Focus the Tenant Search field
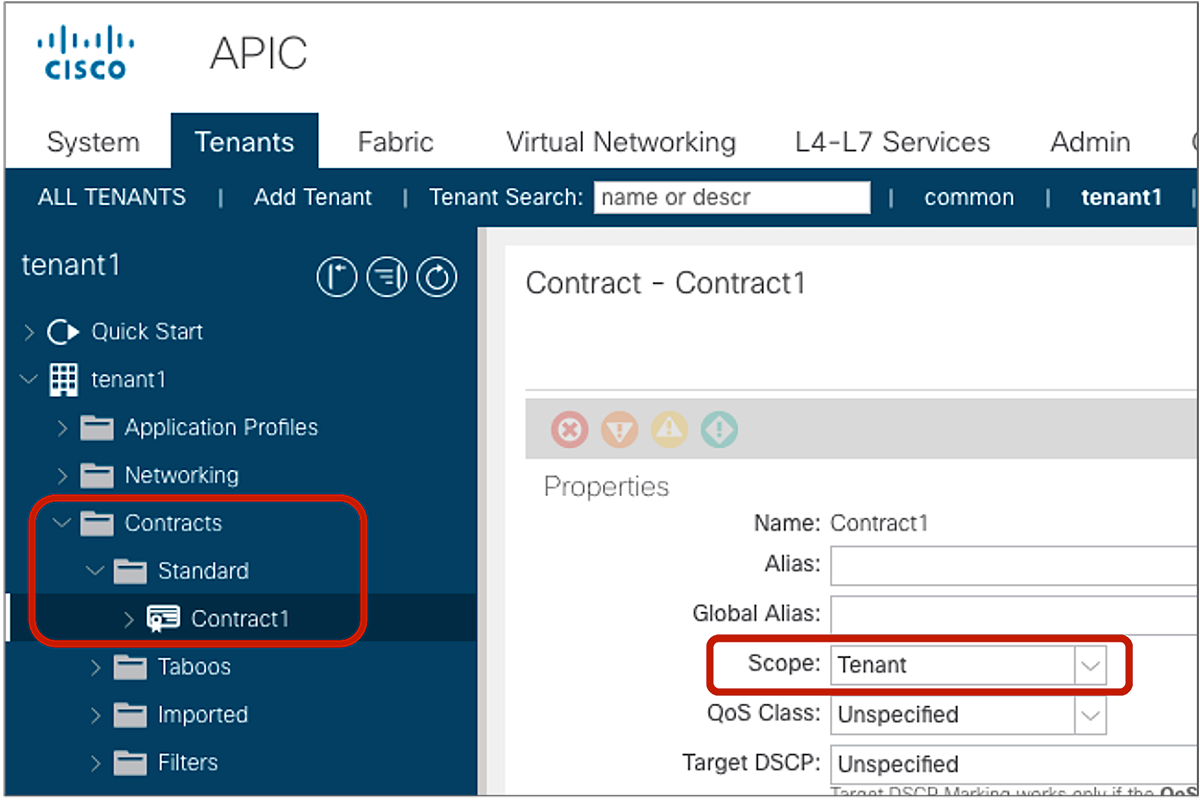 click(x=732, y=197)
